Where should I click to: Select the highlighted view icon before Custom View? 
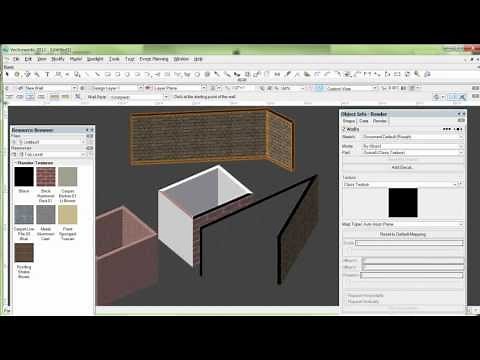[x=319, y=88]
